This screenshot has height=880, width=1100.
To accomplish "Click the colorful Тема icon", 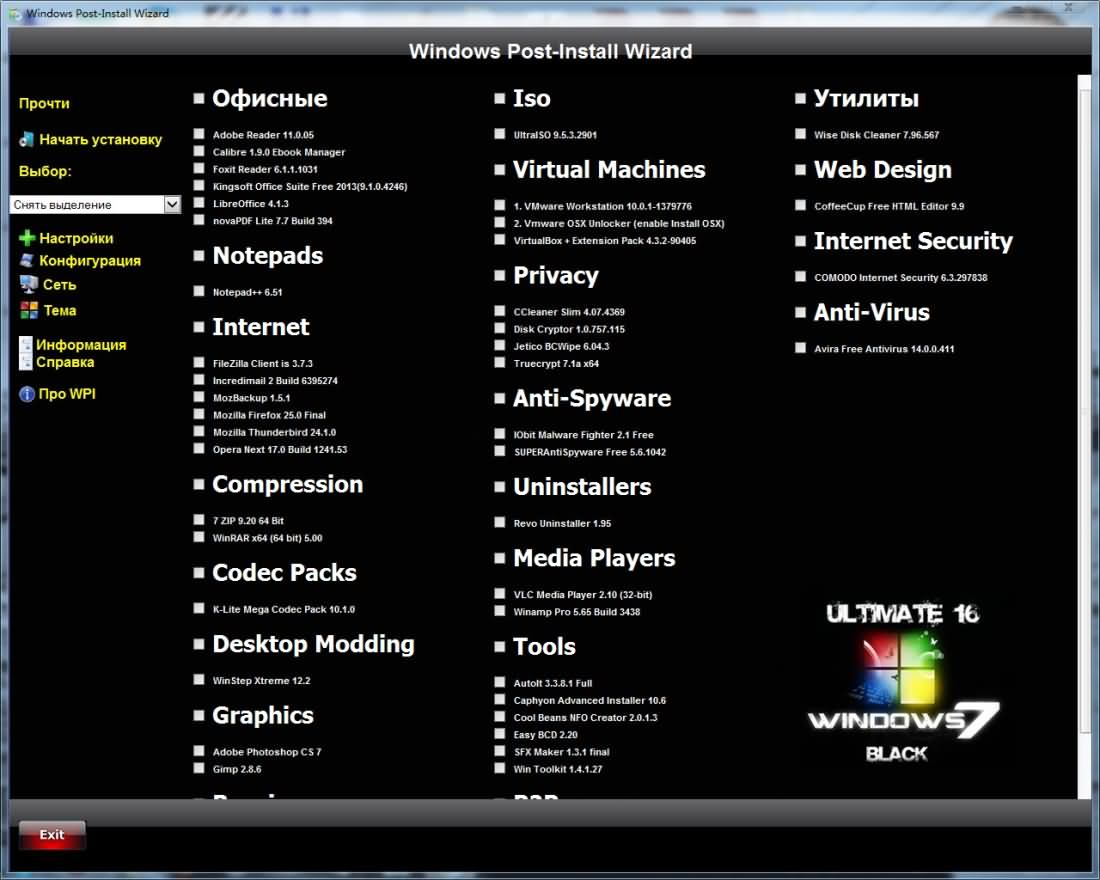I will click(29, 310).
